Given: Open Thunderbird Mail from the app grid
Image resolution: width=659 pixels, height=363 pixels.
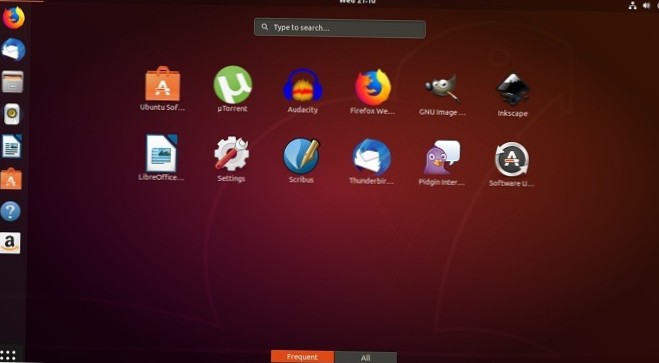Looking at the screenshot, I should (x=372, y=158).
